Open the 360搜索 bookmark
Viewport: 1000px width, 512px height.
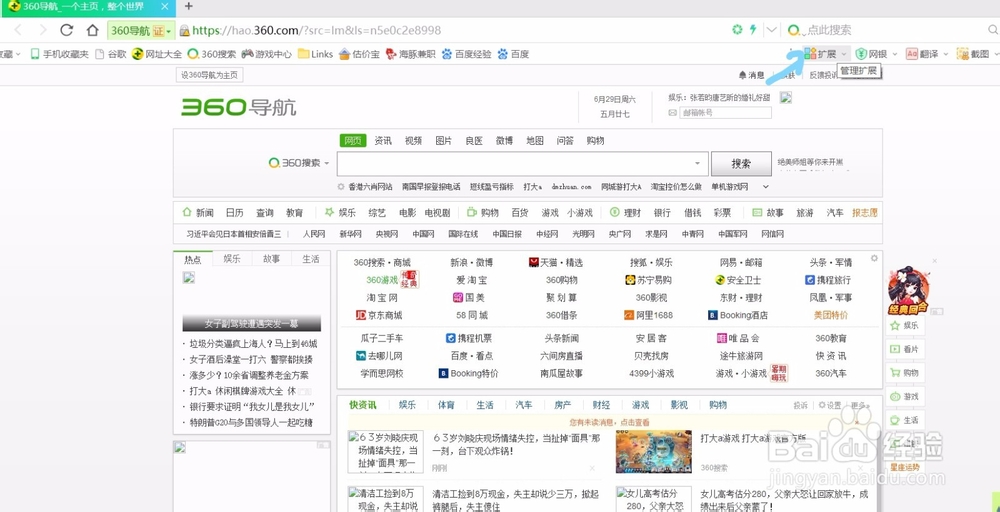212,54
